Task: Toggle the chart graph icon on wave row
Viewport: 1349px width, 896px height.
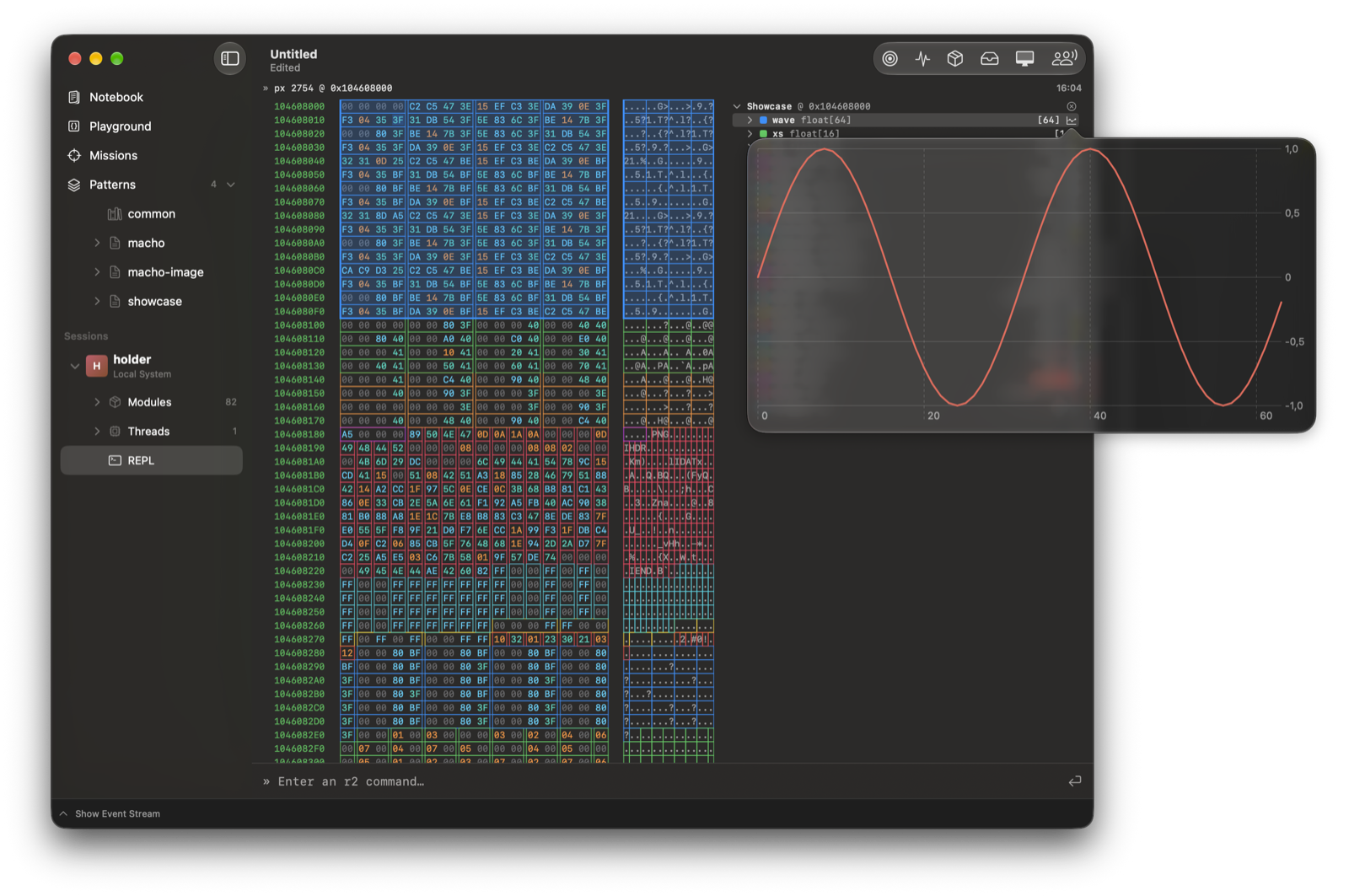Action: click(x=1072, y=120)
